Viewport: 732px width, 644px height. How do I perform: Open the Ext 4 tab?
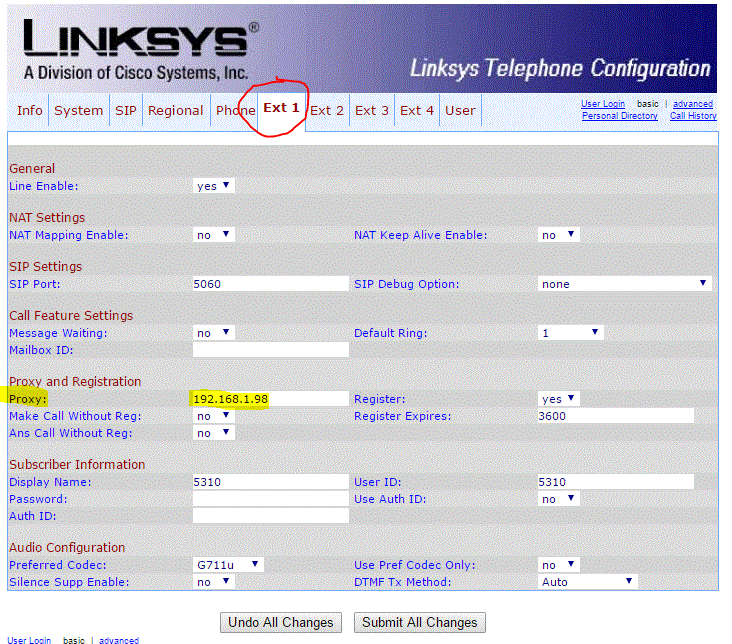click(x=416, y=111)
